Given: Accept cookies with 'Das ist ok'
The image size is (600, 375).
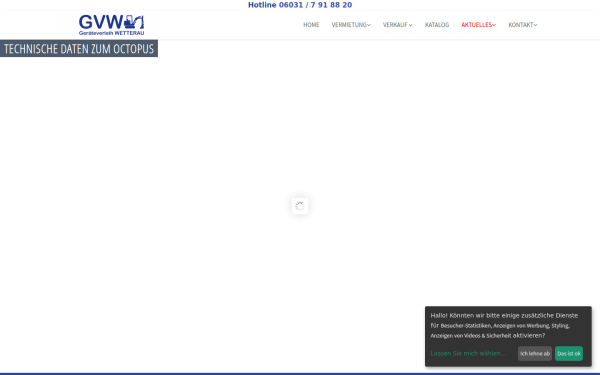Looking at the screenshot, I should 569,354.
